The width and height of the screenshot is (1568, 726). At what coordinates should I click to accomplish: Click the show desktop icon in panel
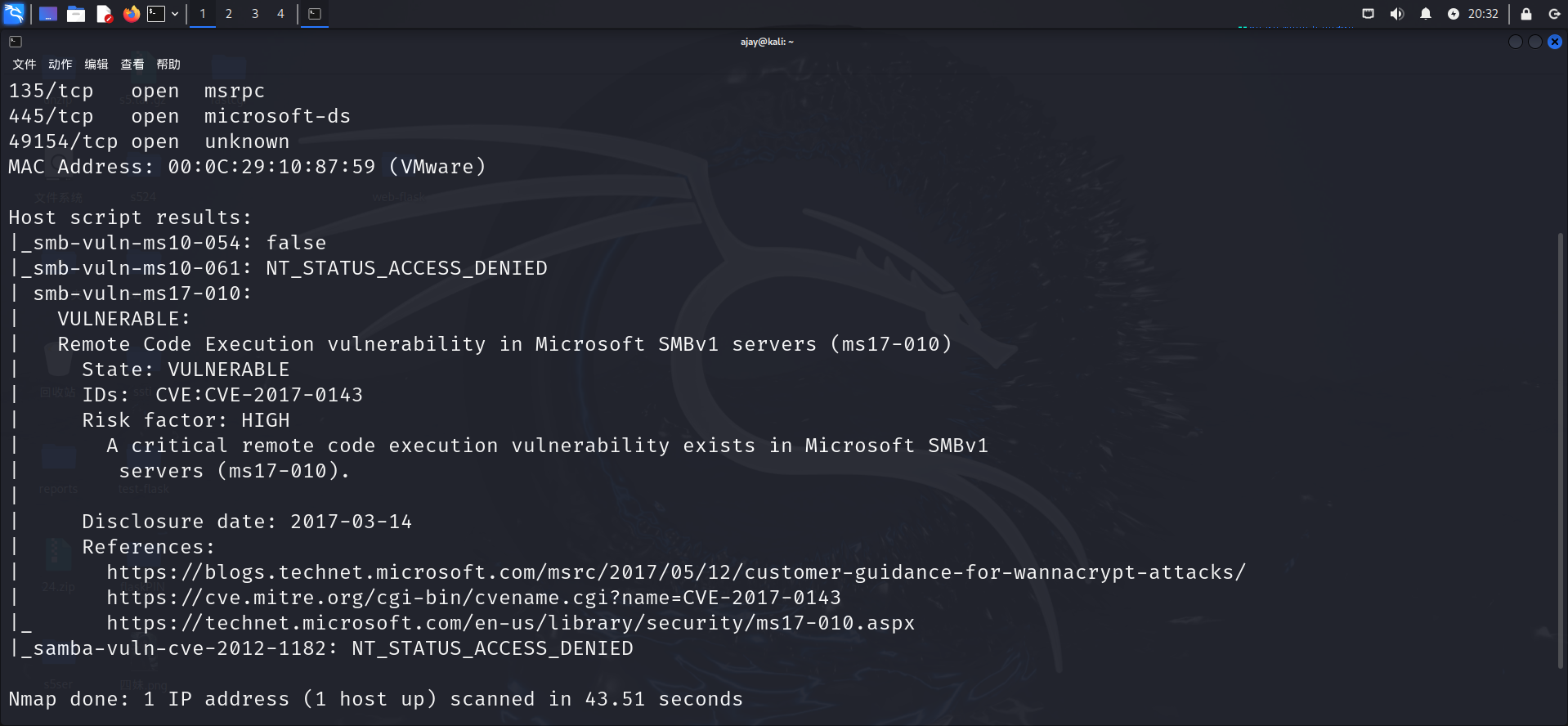[x=48, y=14]
